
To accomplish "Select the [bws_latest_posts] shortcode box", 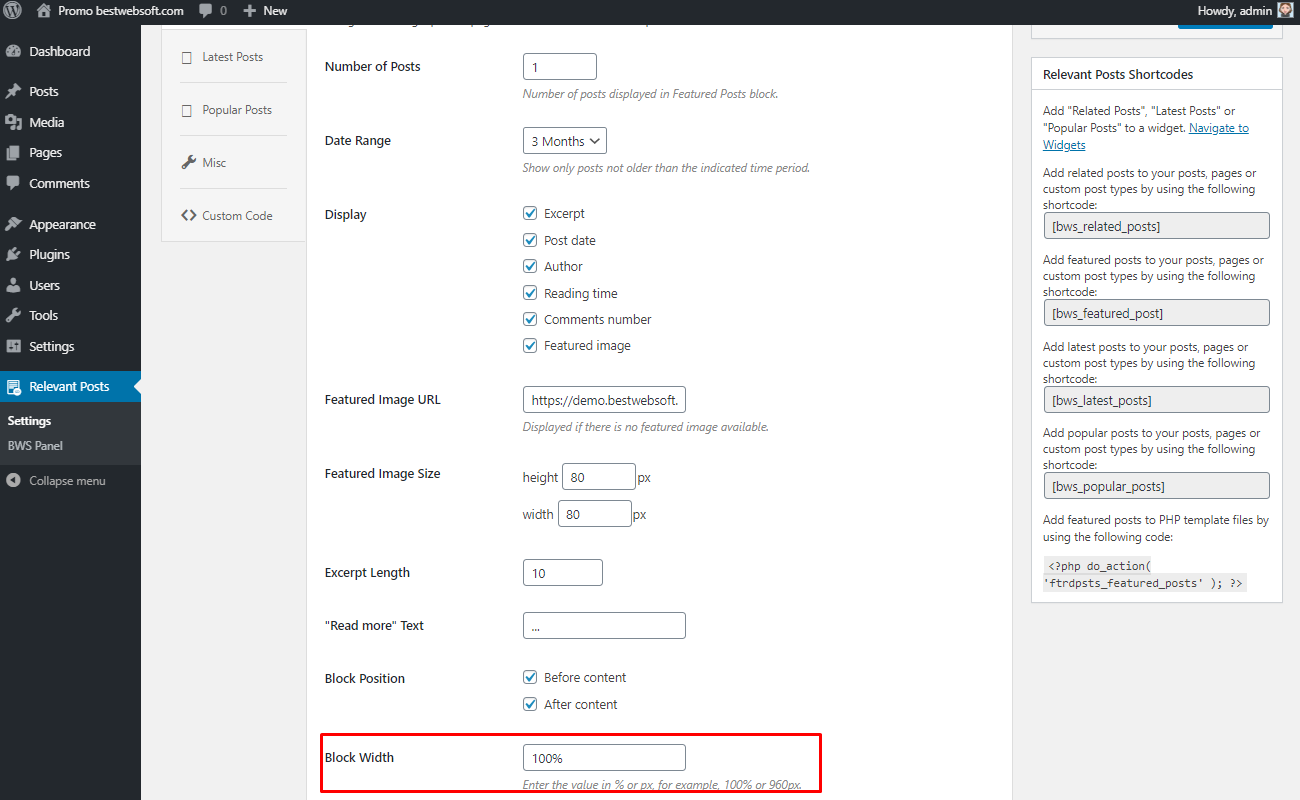I will coord(1156,400).
